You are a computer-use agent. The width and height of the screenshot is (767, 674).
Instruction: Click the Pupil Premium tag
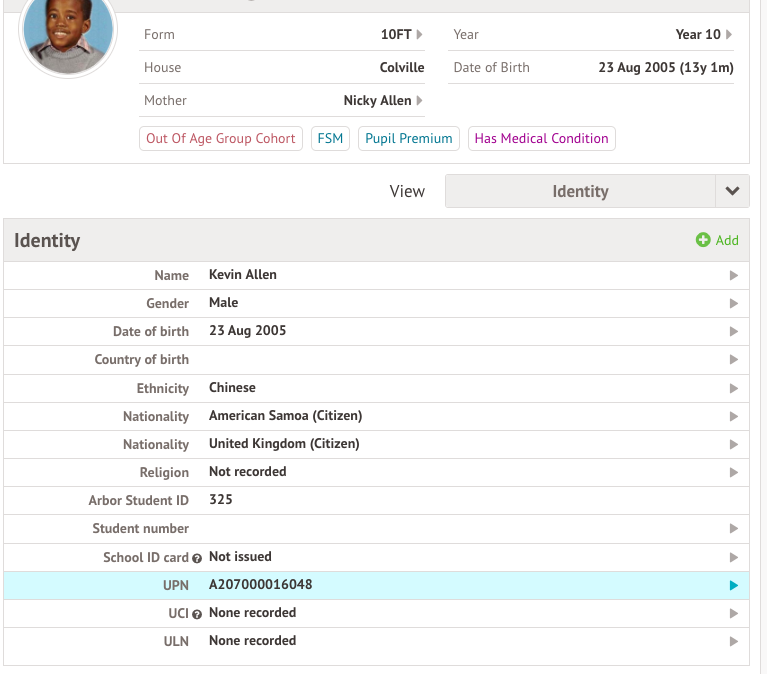(409, 139)
